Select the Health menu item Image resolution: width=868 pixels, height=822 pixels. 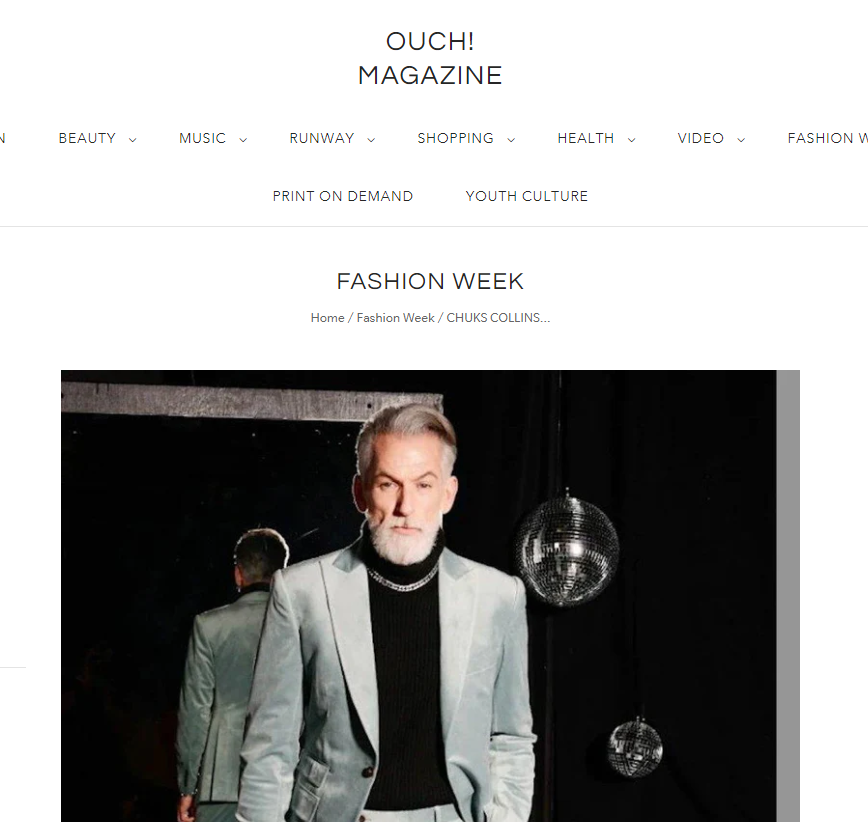(586, 138)
